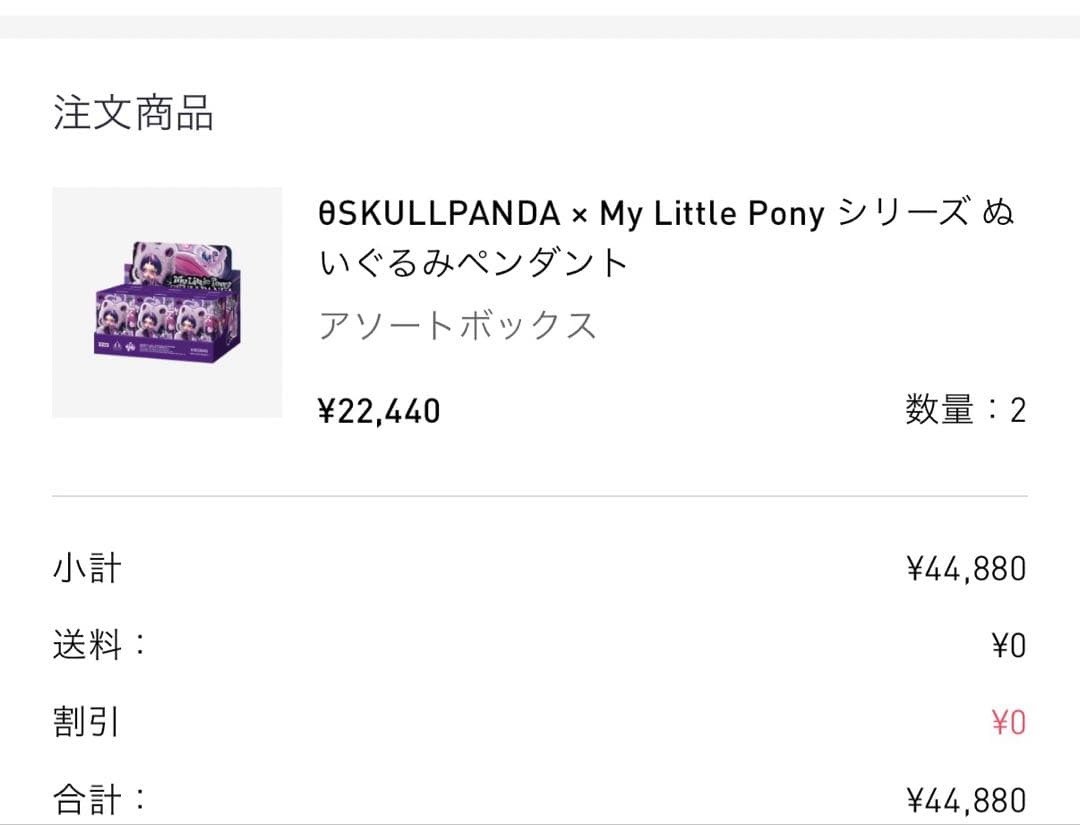Click the red ¥0 discount value
This screenshot has width=1080, height=825.
[1008, 722]
